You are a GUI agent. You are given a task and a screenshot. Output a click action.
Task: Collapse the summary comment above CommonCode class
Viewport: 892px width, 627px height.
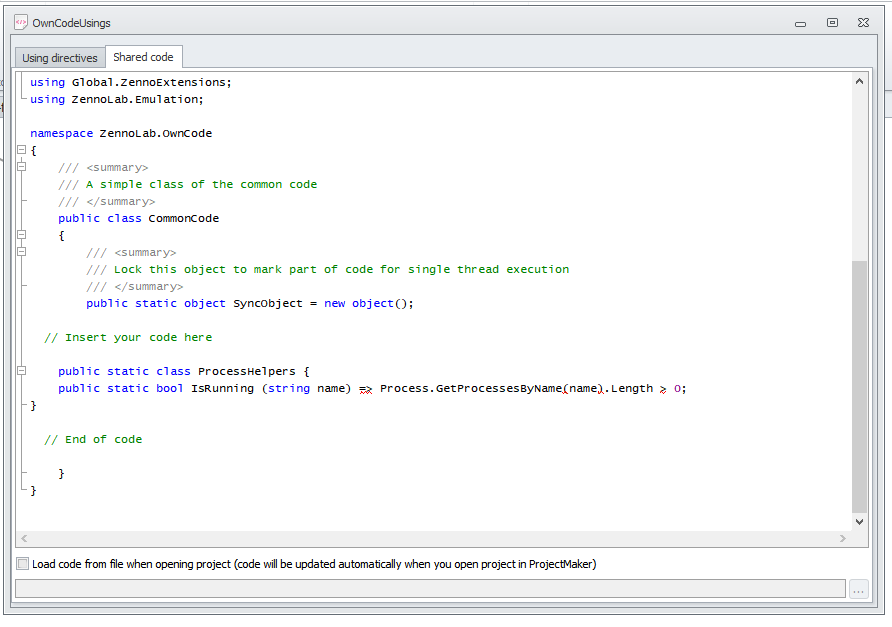tap(22, 167)
